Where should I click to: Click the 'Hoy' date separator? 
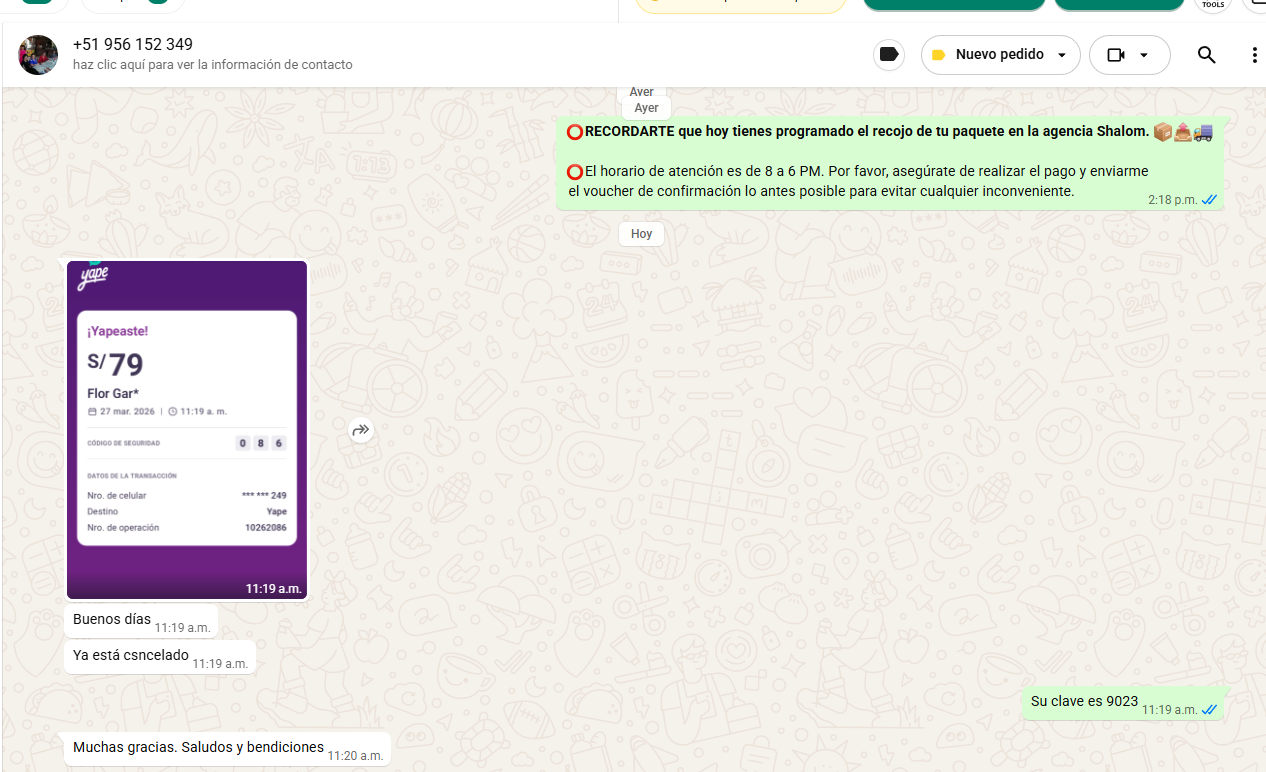click(x=641, y=234)
